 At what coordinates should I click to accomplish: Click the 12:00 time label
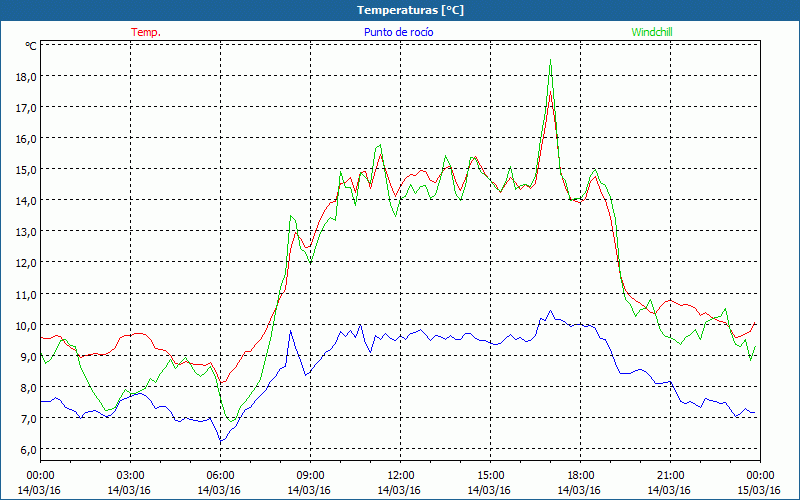click(399, 476)
